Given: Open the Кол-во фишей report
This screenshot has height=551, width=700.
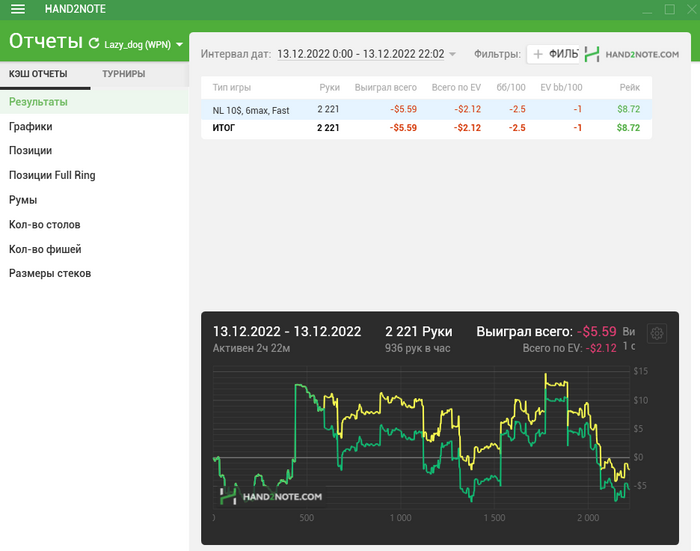Looking at the screenshot, I should click(94, 249).
